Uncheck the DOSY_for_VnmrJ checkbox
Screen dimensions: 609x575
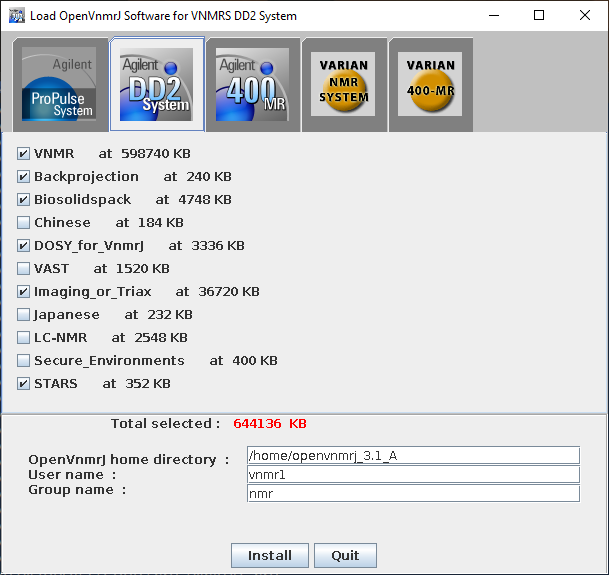23,246
